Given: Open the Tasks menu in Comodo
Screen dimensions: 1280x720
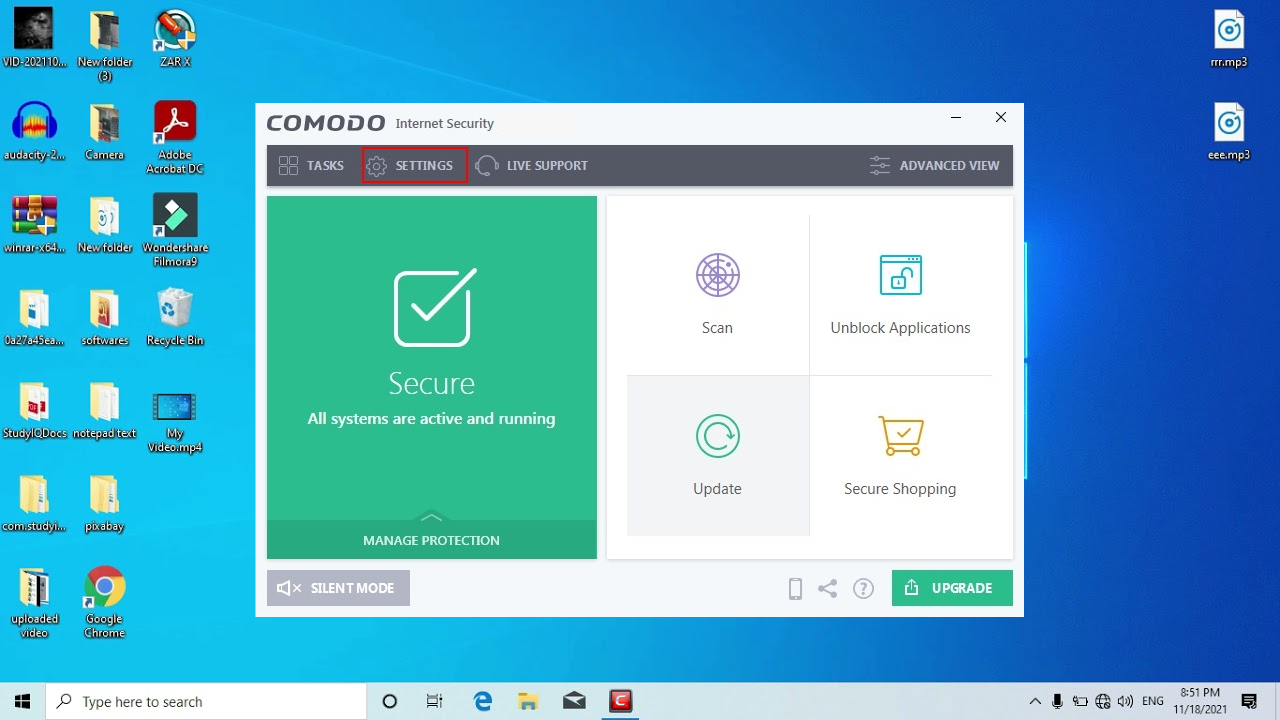Looking at the screenshot, I should tap(311, 166).
